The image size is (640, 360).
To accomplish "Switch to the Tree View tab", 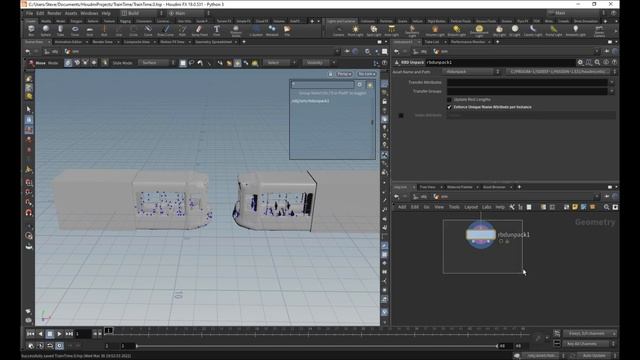I will [427, 187].
